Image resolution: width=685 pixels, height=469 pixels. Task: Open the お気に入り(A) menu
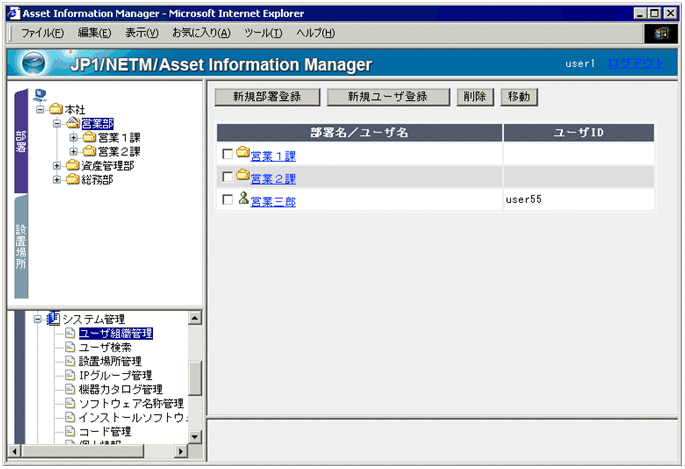click(201, 33)
